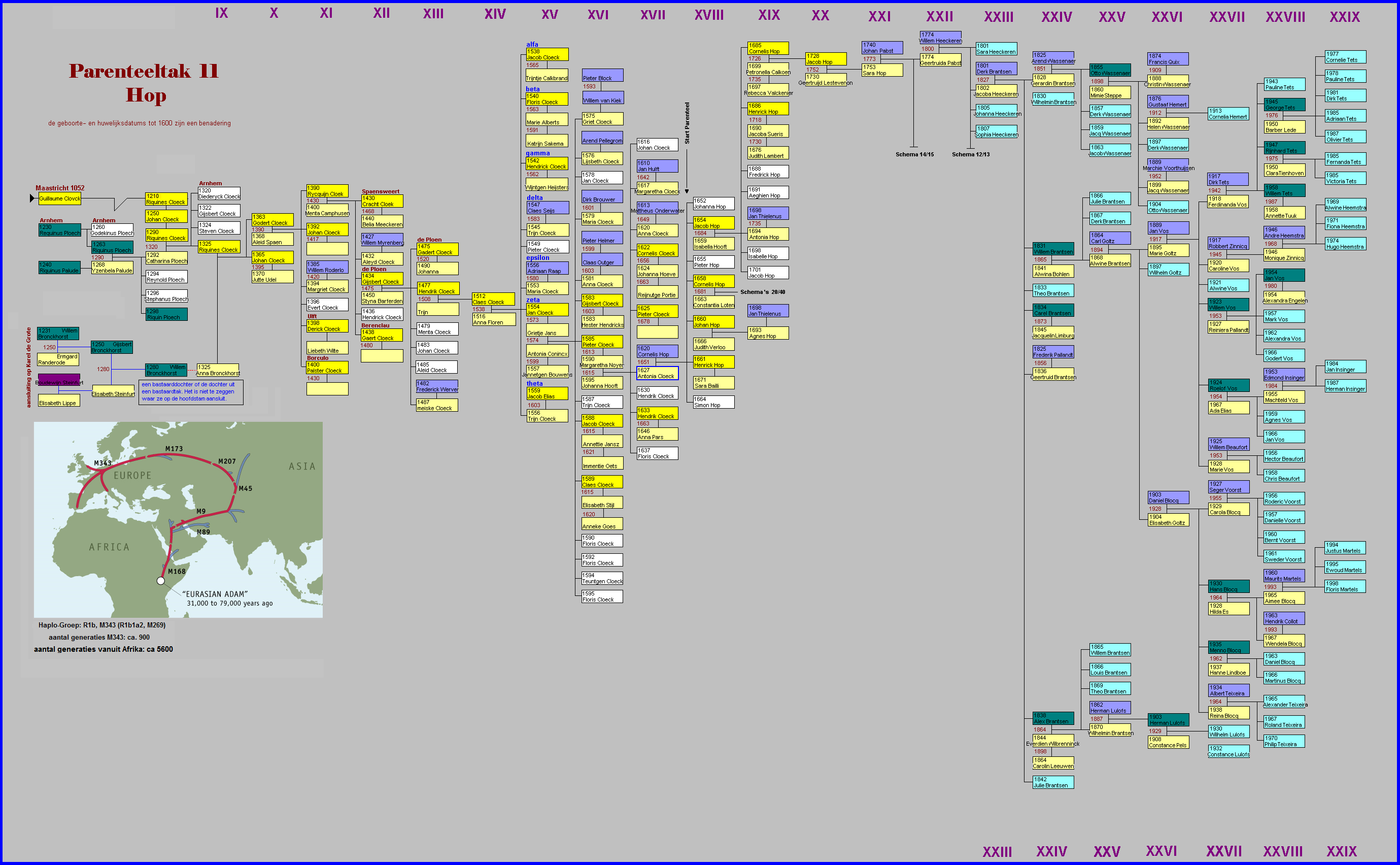This screenshot has height=865, width=1400.
Task: Select the 1958 Willem Tets box
Action: tap(1284, 190)
